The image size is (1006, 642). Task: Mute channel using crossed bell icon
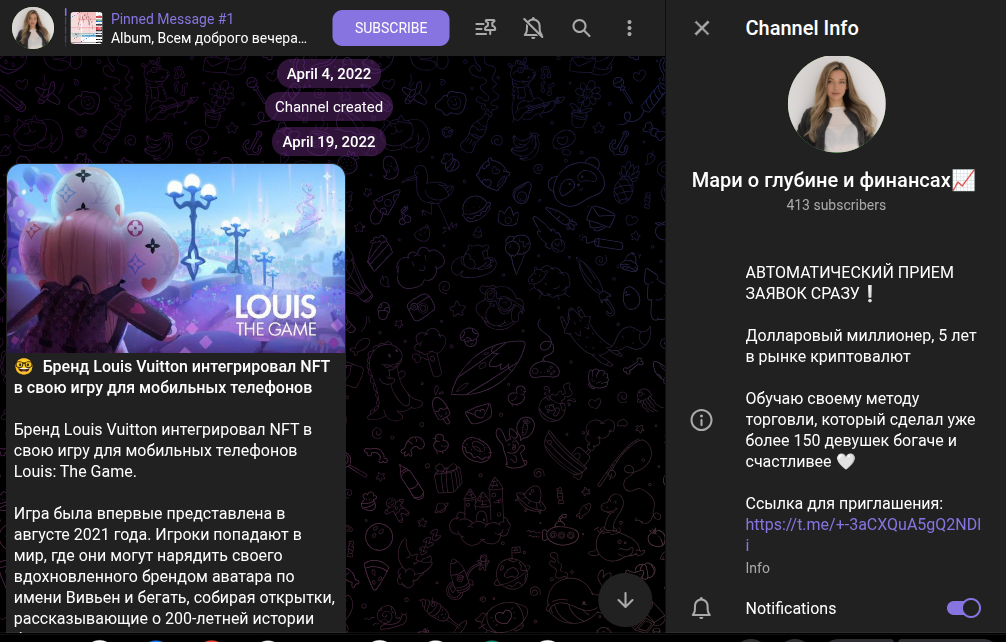(533, 28)
